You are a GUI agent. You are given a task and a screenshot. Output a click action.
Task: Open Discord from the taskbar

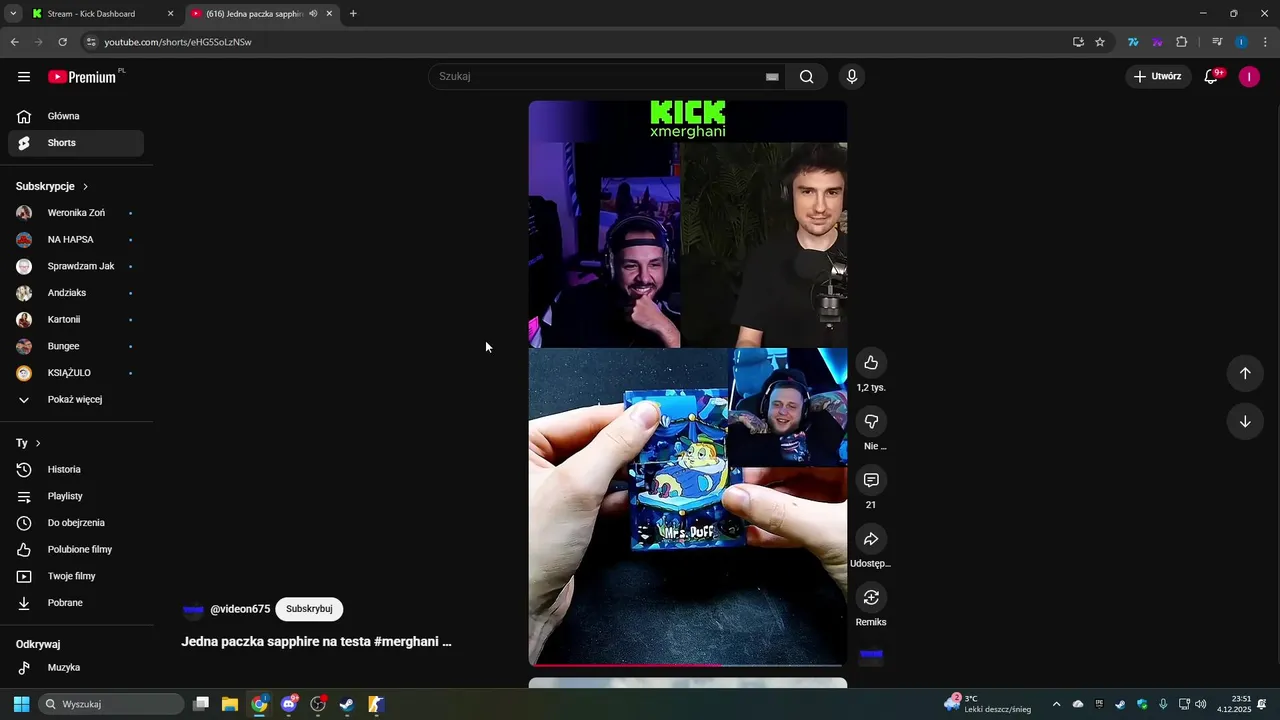289,704
